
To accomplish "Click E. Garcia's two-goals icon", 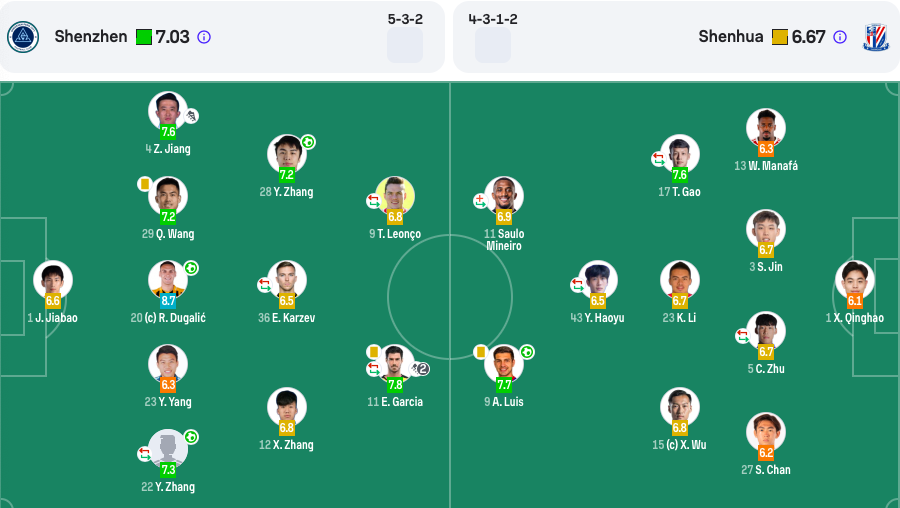I will (x=420, y=369).
